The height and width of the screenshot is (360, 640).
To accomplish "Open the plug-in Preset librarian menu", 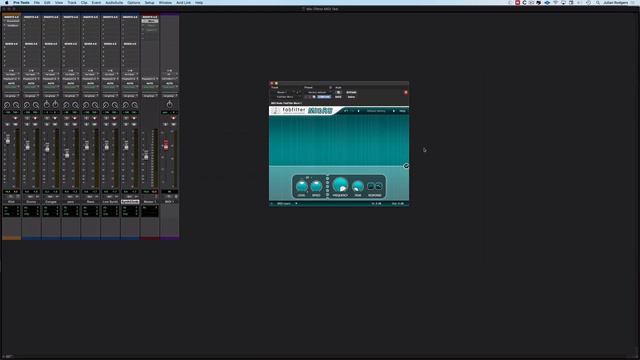I will pyautogui.click(x=318, y=92).
